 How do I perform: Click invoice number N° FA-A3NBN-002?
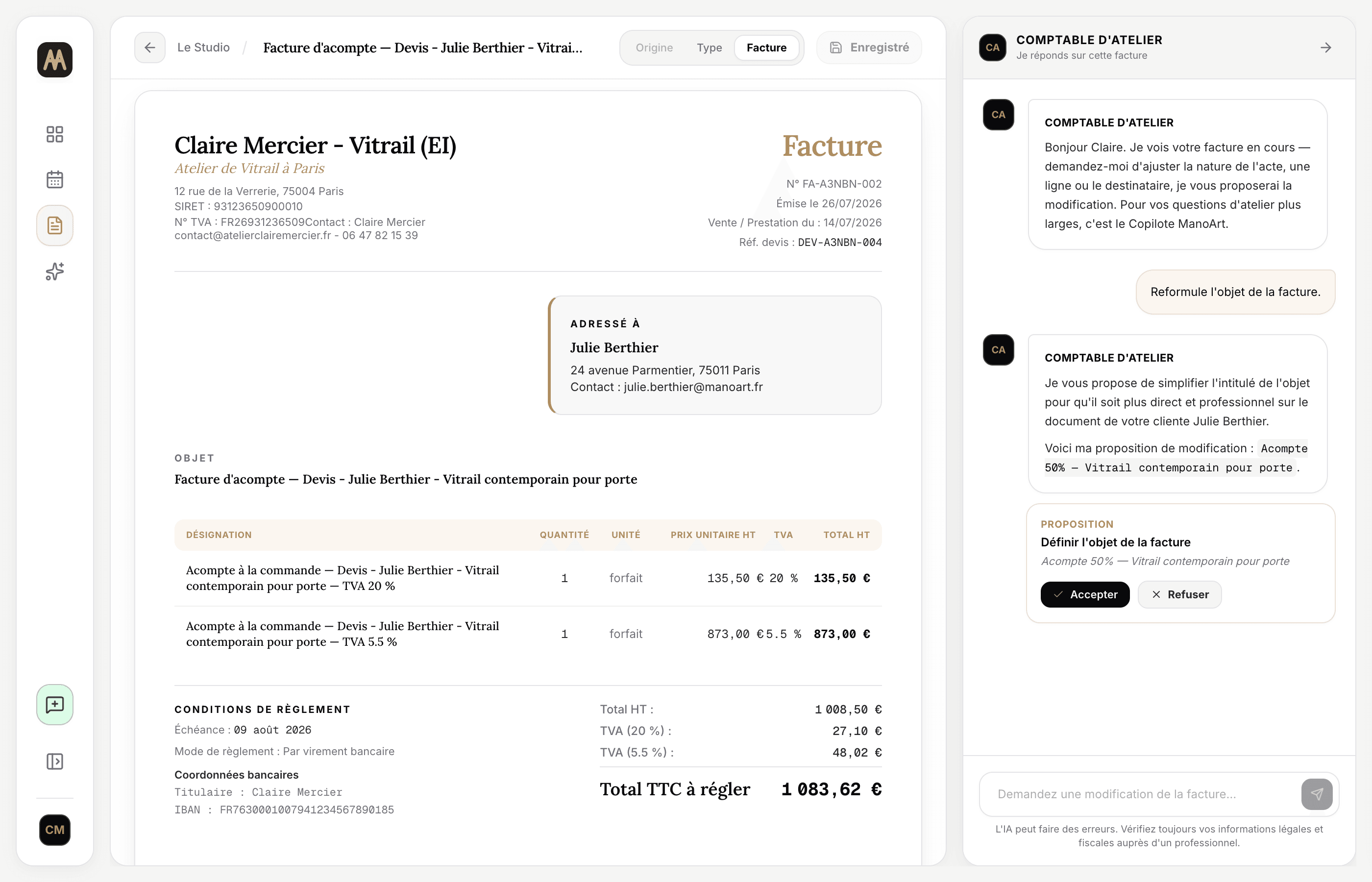[834, 184]
